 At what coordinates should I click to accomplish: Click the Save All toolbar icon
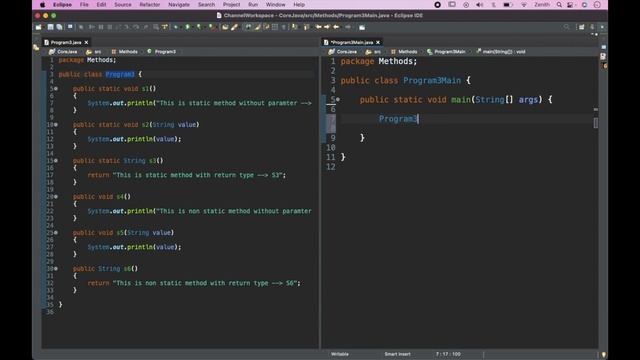pos(59,27)
